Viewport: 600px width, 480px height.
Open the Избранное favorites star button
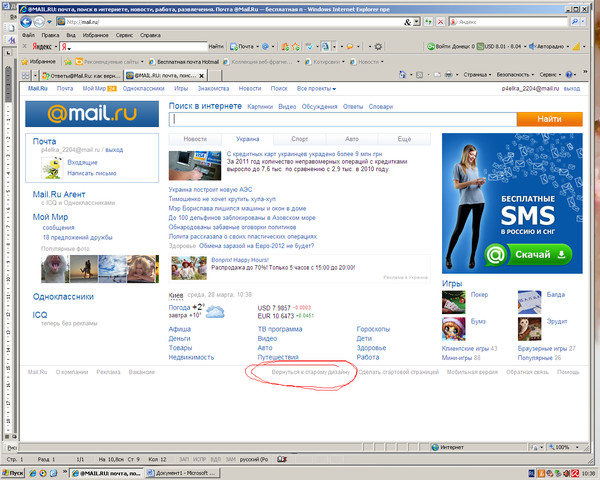(x=39, y=61)
